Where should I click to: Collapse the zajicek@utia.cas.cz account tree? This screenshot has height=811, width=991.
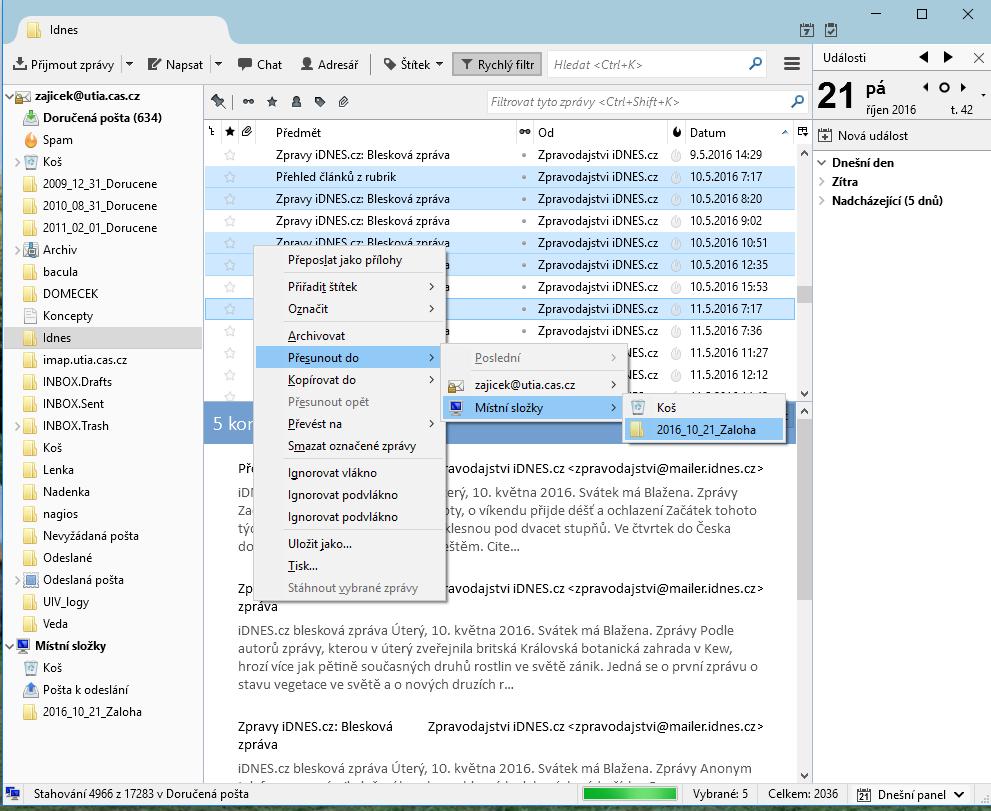[9, 96]
